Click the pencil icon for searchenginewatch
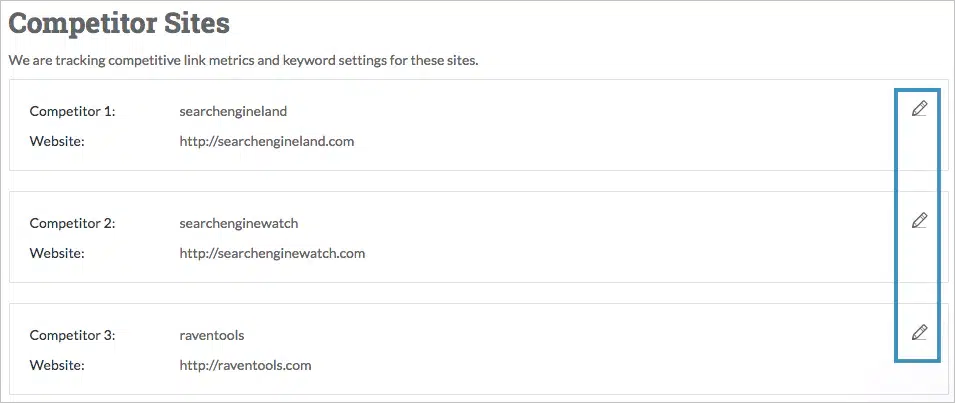955x403 pixels. [919, 221]
